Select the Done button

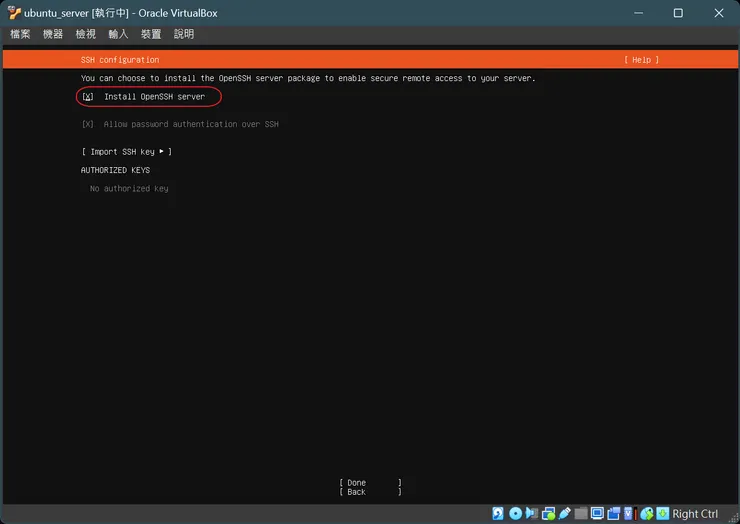370,482
